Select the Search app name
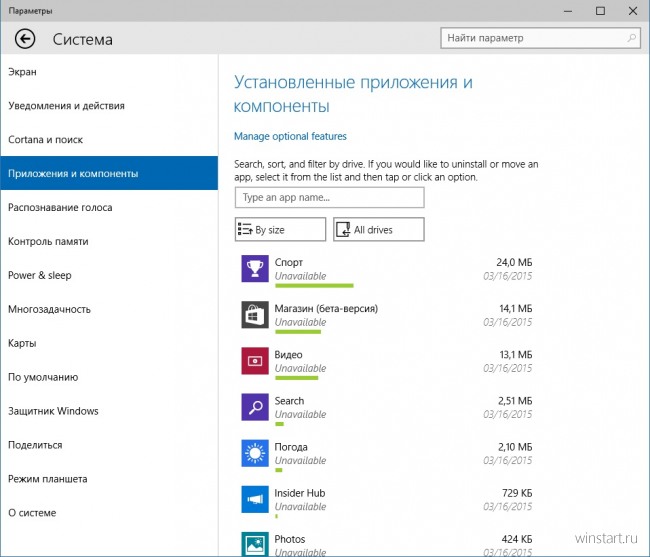This screenshot has height=557, width=650. point(289,401)
